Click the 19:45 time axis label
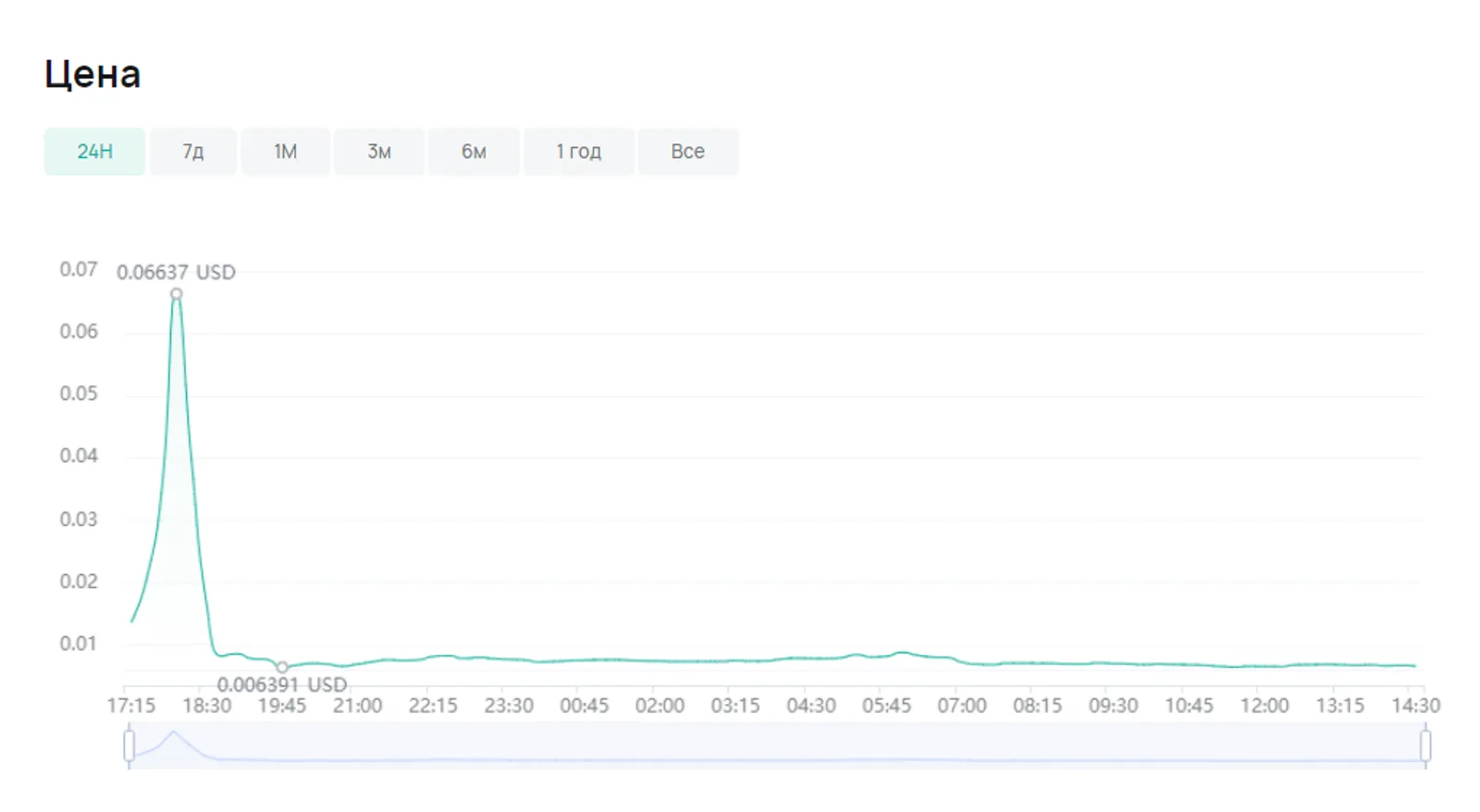Screen dimensions: 1480x812 (x=282, y=706)
